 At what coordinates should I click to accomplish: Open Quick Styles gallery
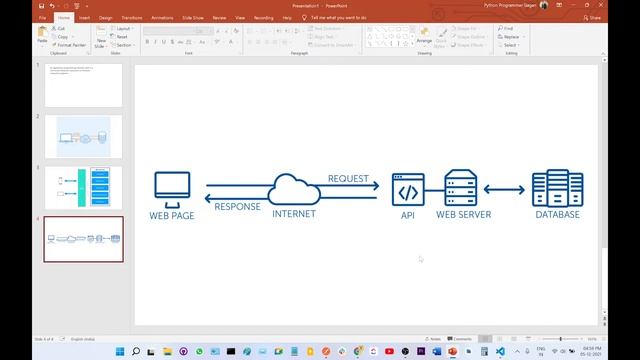point(441,38)
